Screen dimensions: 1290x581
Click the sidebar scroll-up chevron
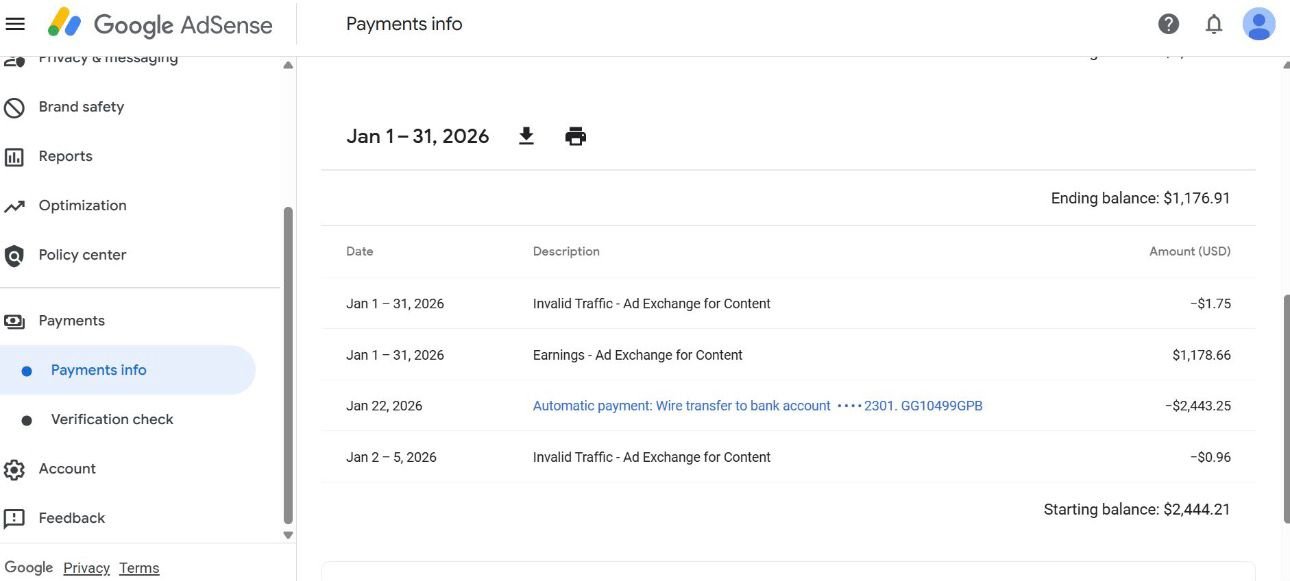click(287, 64)
